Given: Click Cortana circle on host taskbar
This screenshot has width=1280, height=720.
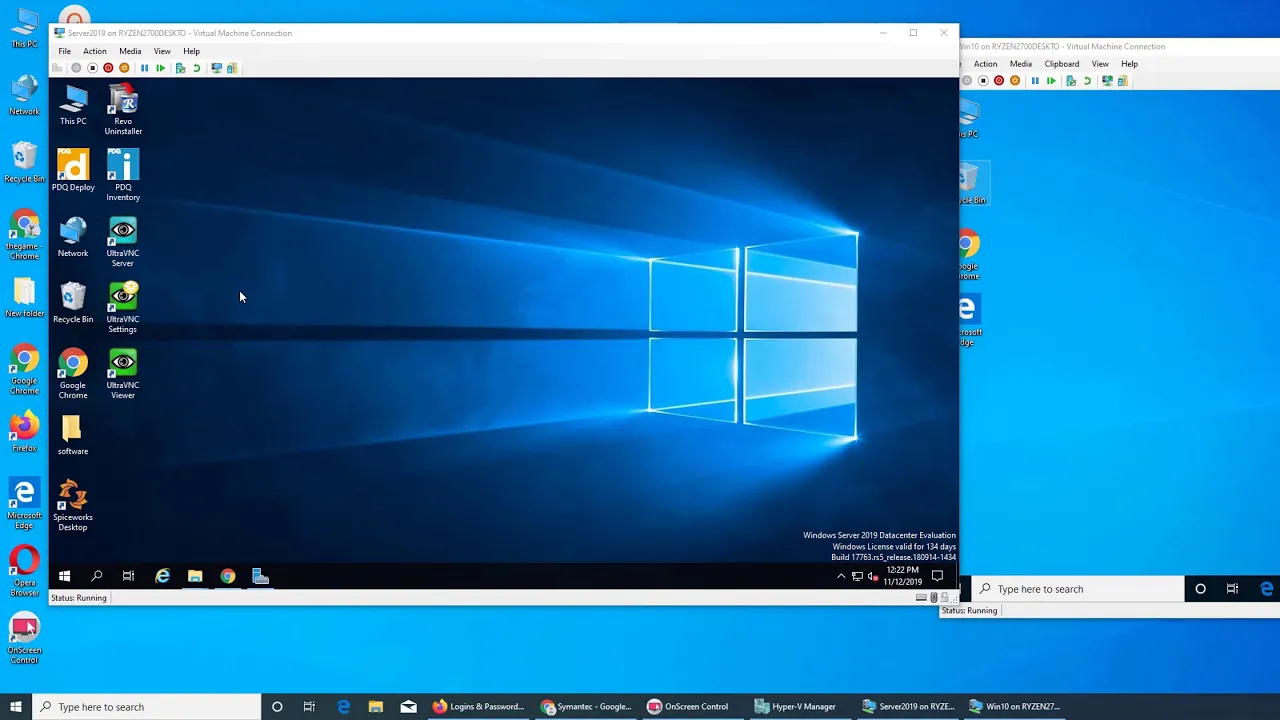Looking at the screenshot, I should pos(277,707).
